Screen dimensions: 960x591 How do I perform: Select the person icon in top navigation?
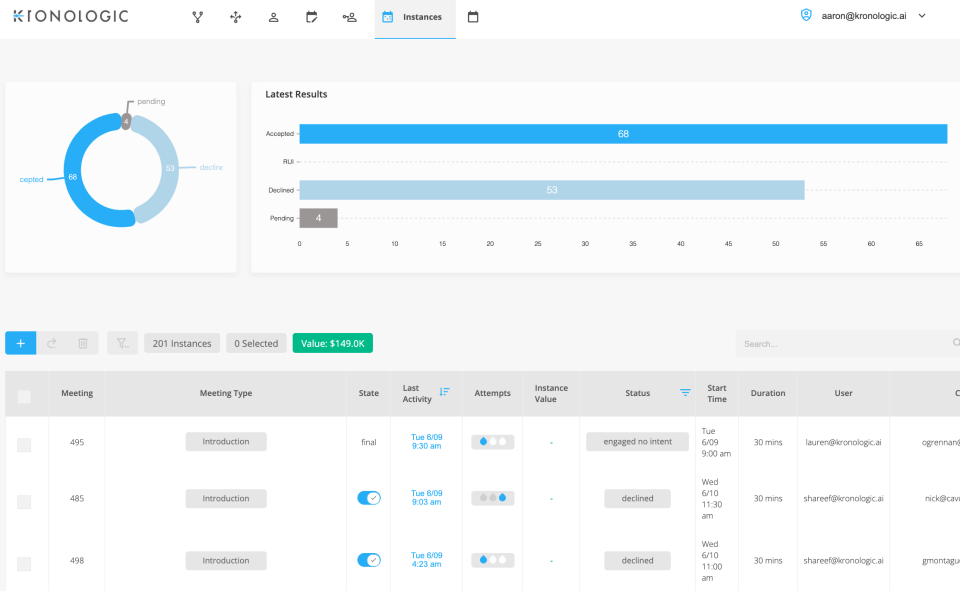click(x=273, y=16)
